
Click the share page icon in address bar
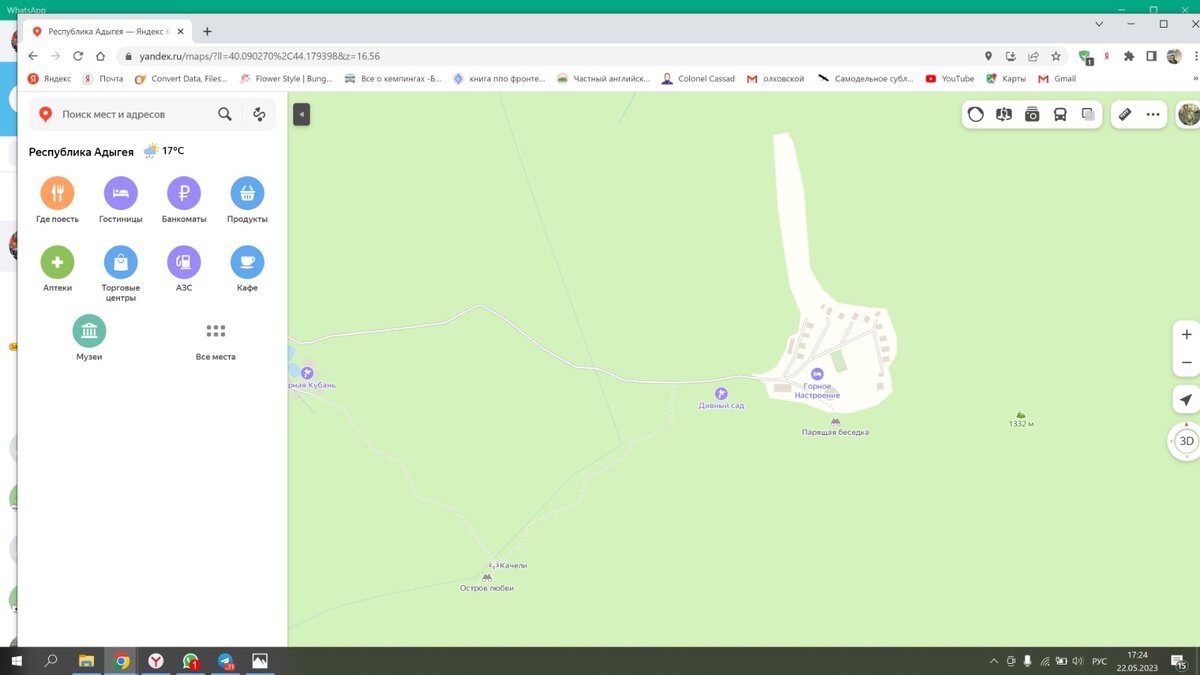[x=1033, y=56]
